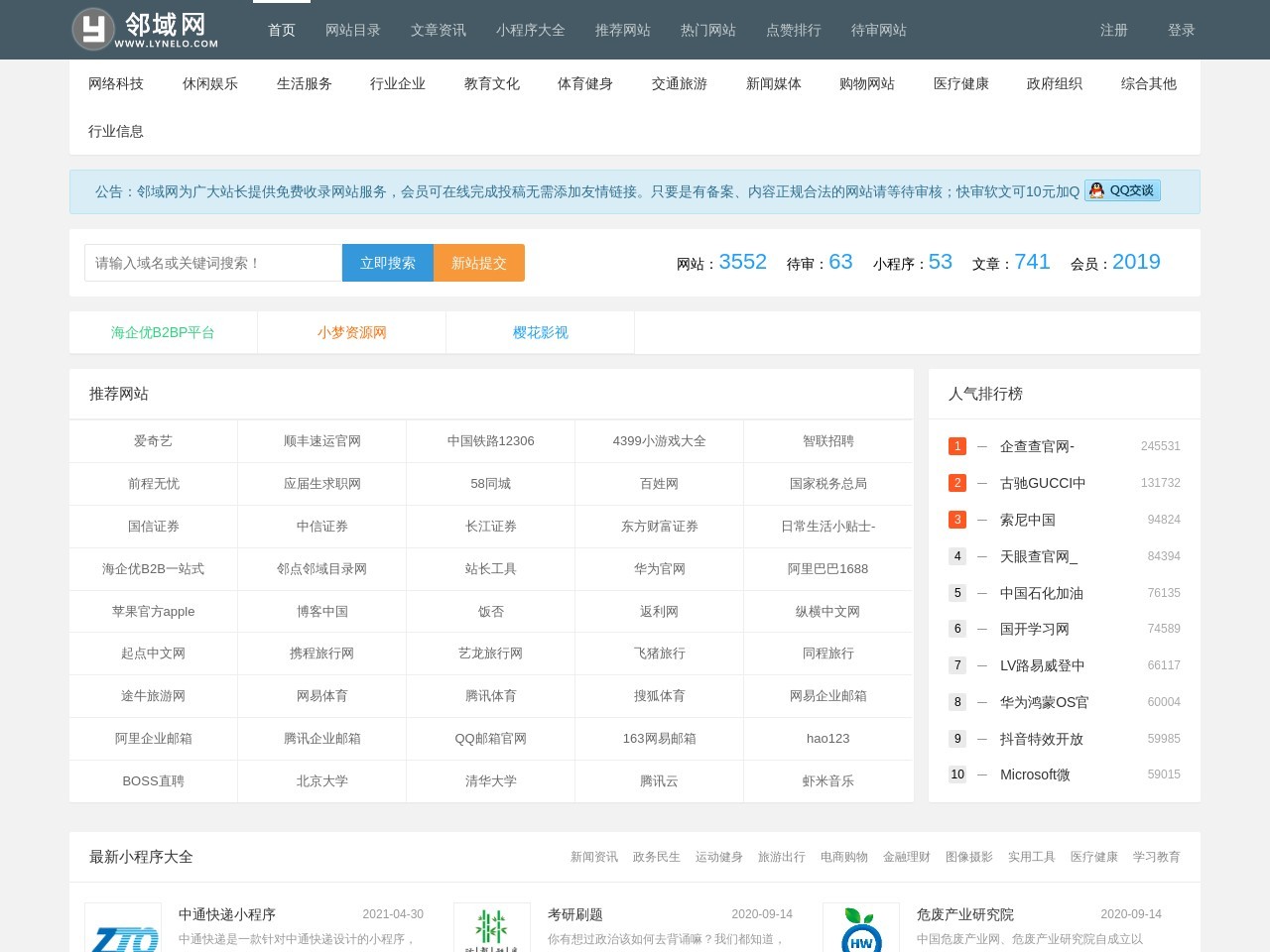Image resolution: width=1270 pixels, height=952 pixels.
Task: Focus the domain keyword search field
Action: pyautogui.click(x=213, y=263)
